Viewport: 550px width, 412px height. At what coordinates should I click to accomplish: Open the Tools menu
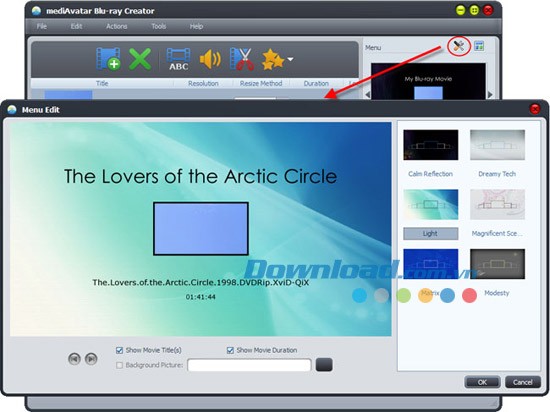tap(159, 26)
